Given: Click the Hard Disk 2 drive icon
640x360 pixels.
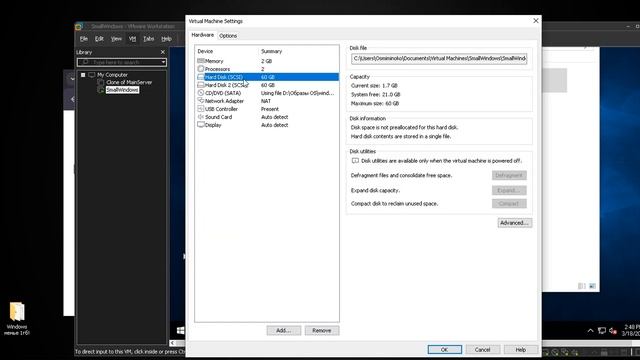Looking at the screenshot, I should coord(200,85).
